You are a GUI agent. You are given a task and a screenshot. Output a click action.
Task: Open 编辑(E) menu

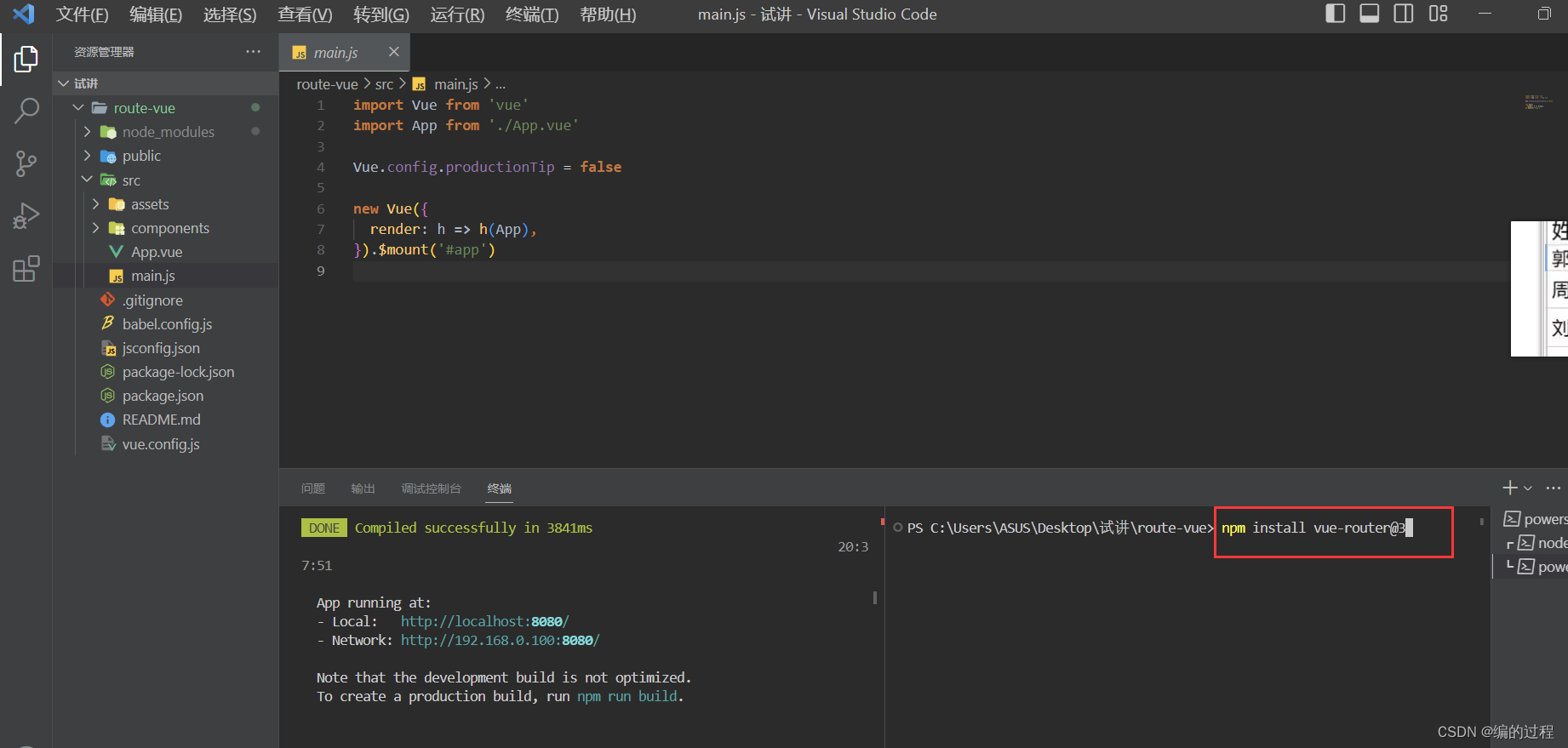coord(156,14)
